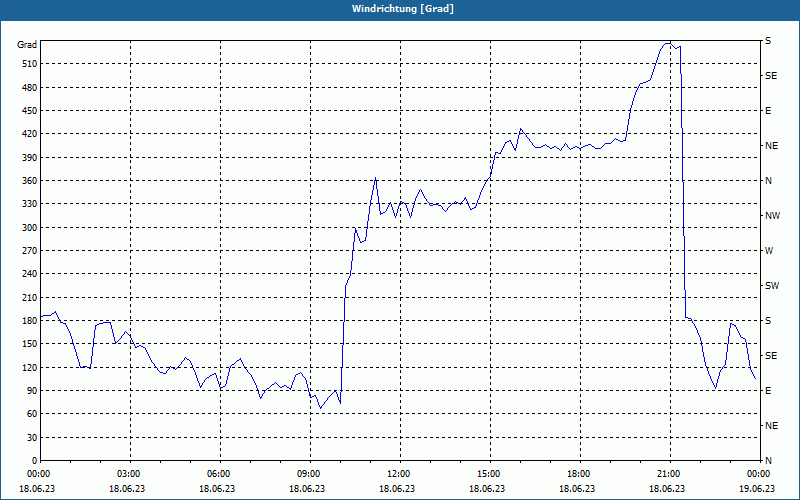This screenshot has height=500, width=800.
Task: Click the time label "03:00"
Action: point(130,474)
